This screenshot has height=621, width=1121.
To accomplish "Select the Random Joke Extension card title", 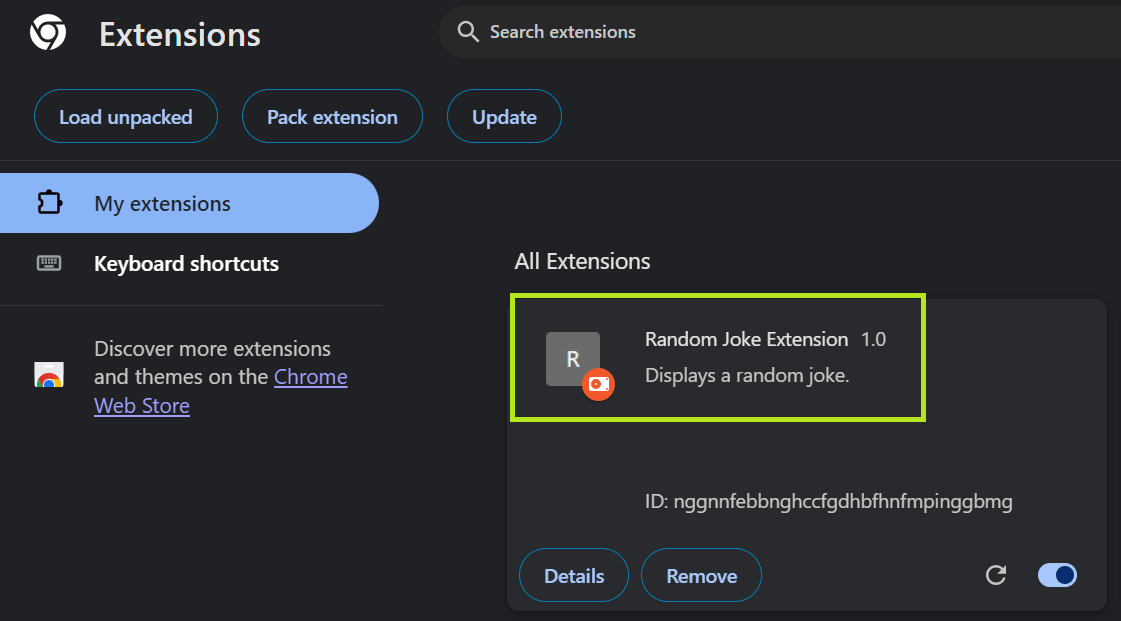I will 746,339.
